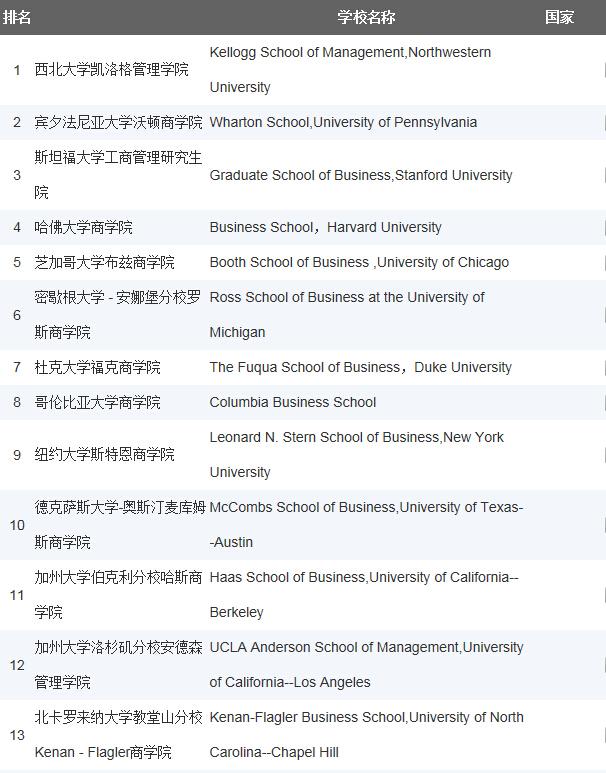Select 芝加哥大学布兹商学院 Chinese name
606x773 pixels.
pos(105,262)
